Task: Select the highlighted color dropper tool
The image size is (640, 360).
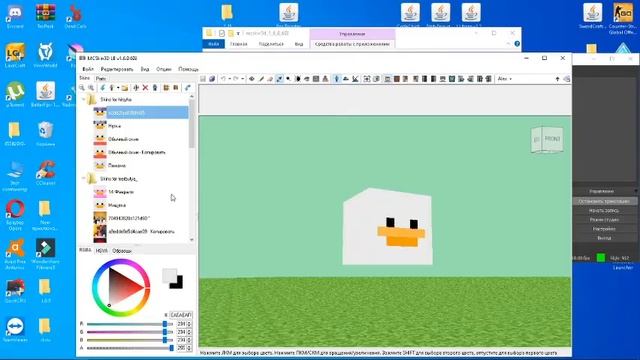Action: [x=279, y=79]
